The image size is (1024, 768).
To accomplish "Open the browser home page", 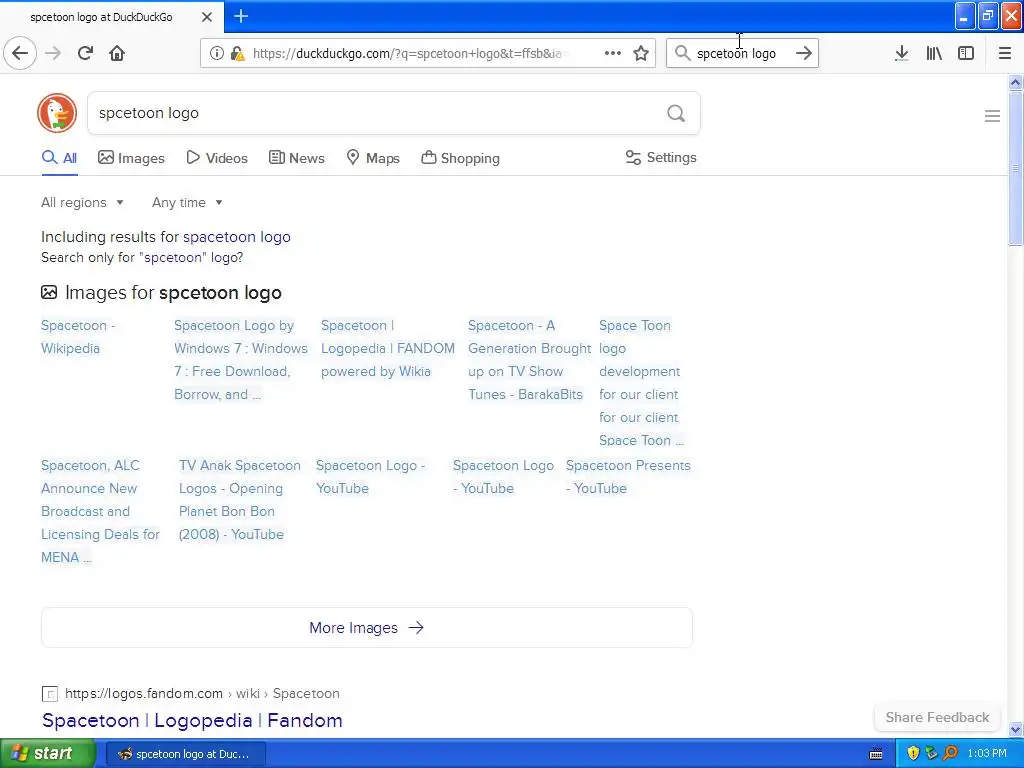I will point(117,53).
